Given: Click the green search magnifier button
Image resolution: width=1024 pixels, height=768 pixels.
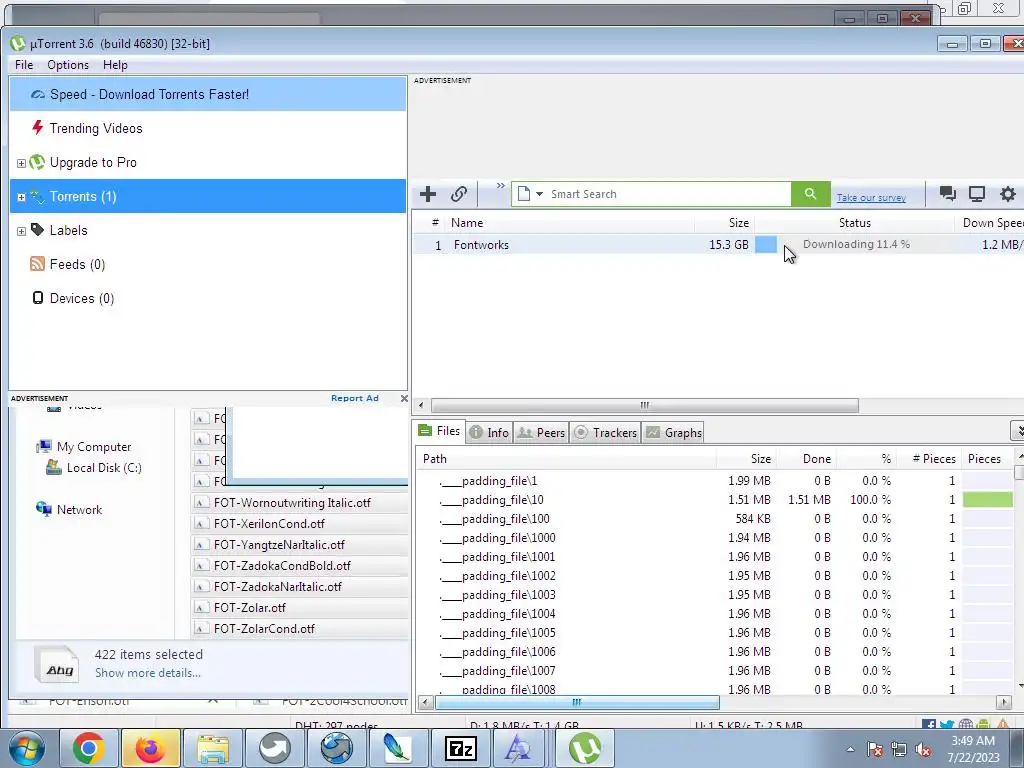Looking at the screenshot, I should 810,194.
